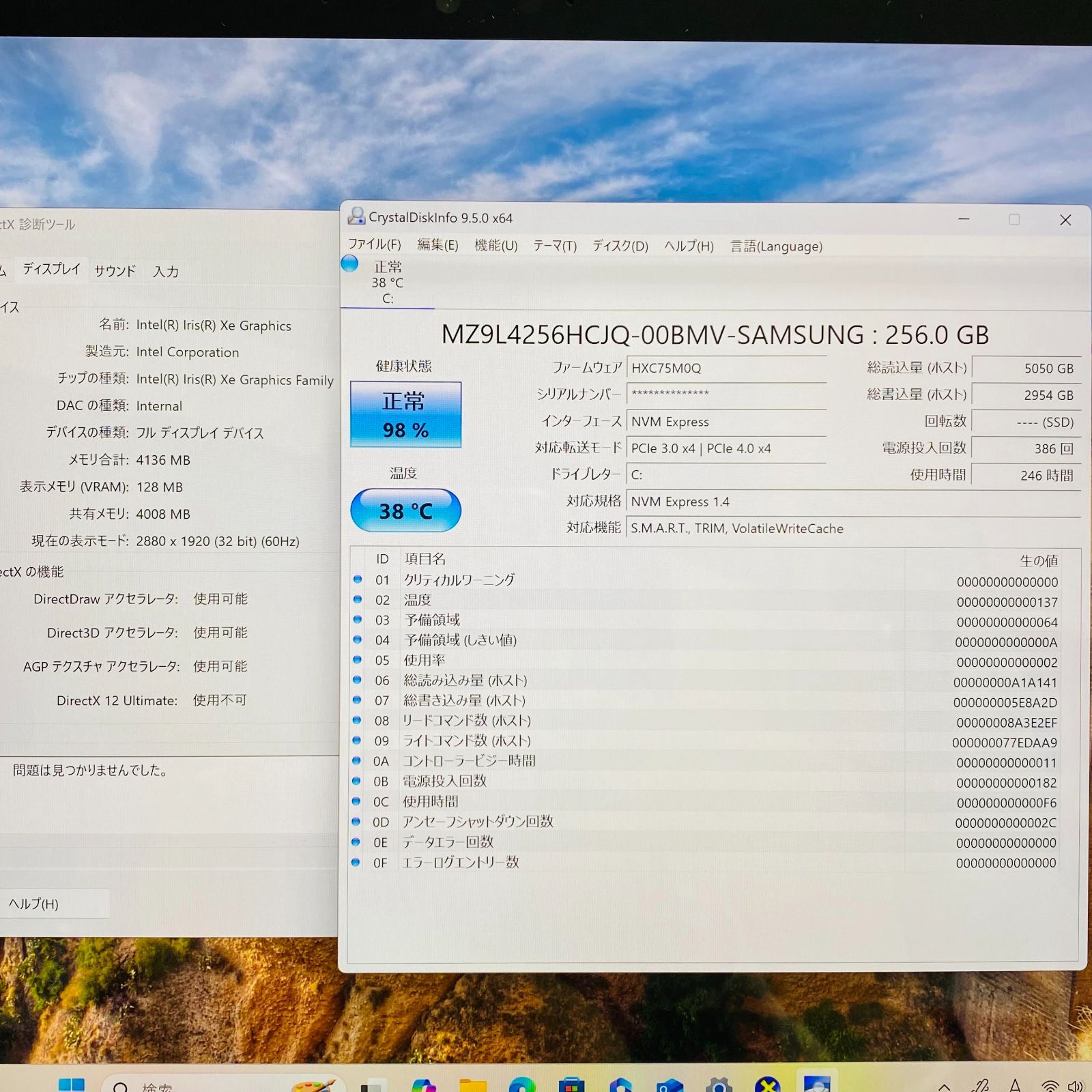Screen dimensions: 1092x1092
Task: Click the firmware field HXC75M0Q
Action: click(726, 368)
